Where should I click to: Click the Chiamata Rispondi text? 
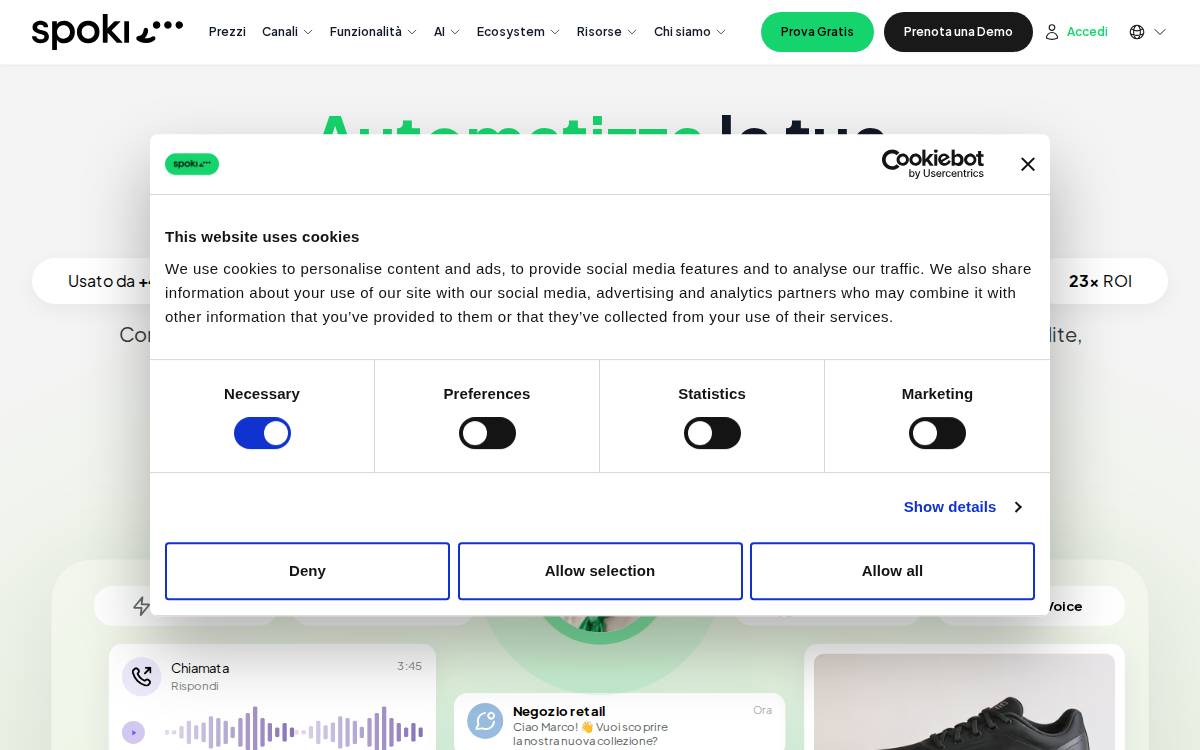[200, 676]
